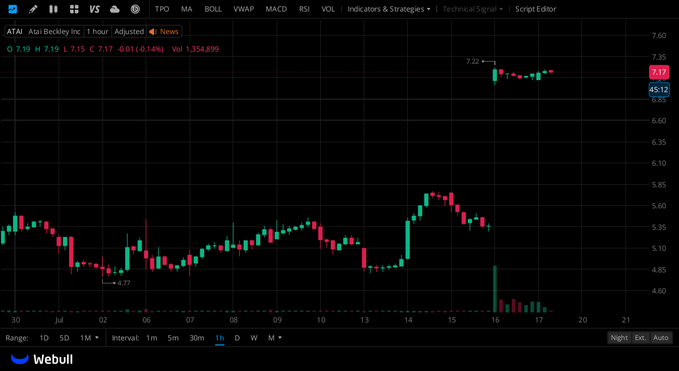Click the 4.77 low price label
Screen dimensions: 679x371
point(123,283)
